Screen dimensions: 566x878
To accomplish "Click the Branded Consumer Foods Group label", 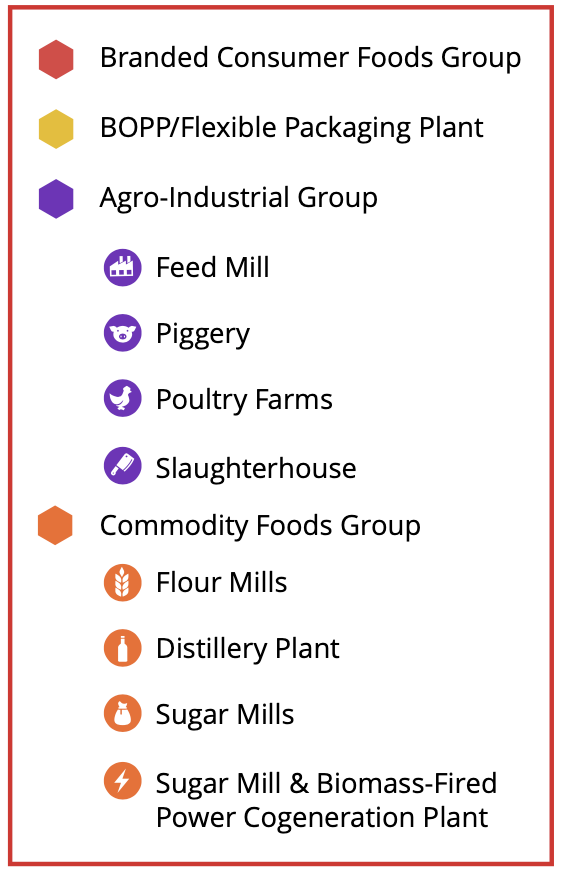I will click(310, 58).
